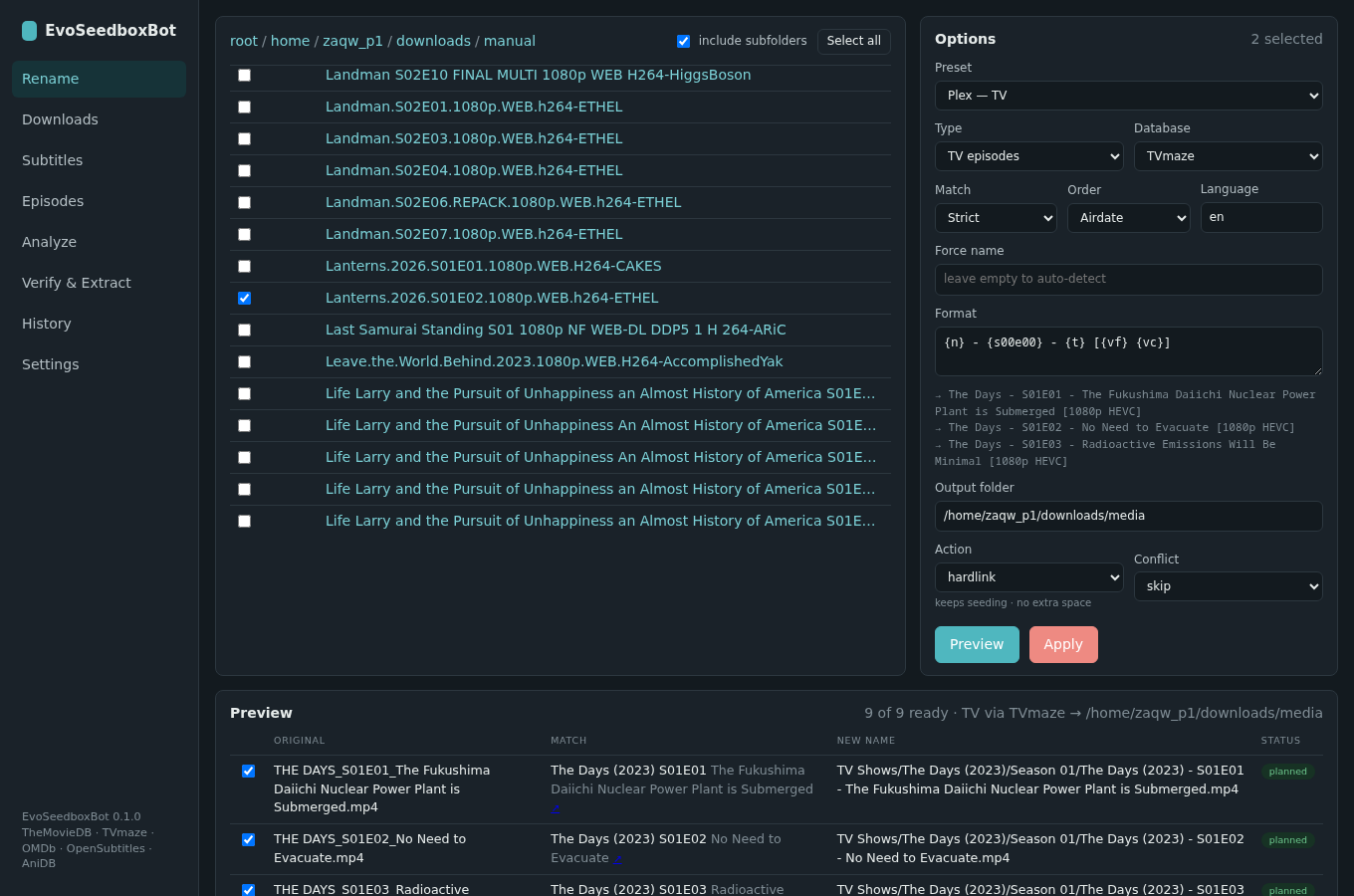Open History in sidebar
The height and width of the screenshot is (896, 1354).
point(99,324)
